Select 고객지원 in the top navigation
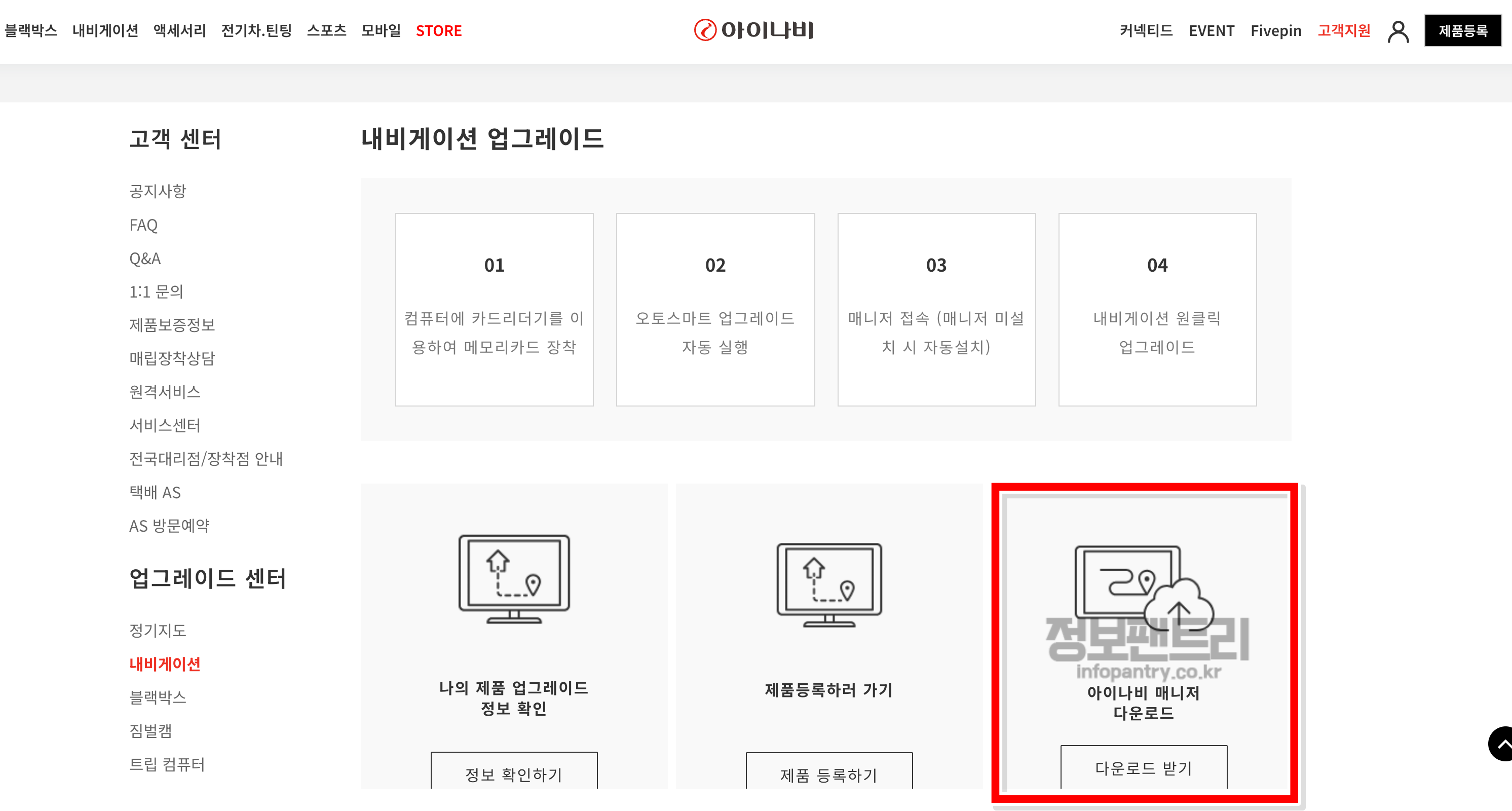 1344,30
